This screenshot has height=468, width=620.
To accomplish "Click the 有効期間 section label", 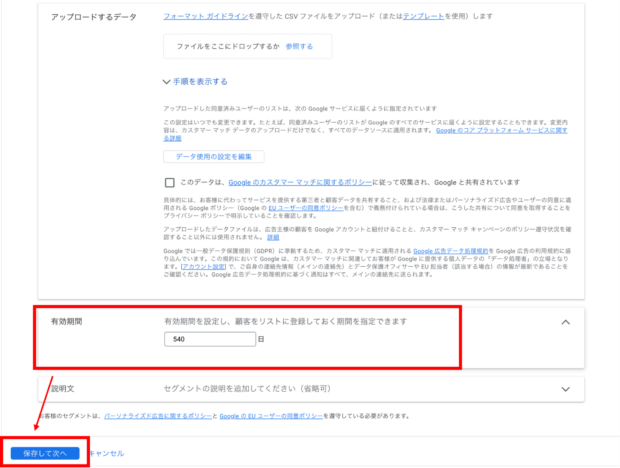I will pos(66,321).
